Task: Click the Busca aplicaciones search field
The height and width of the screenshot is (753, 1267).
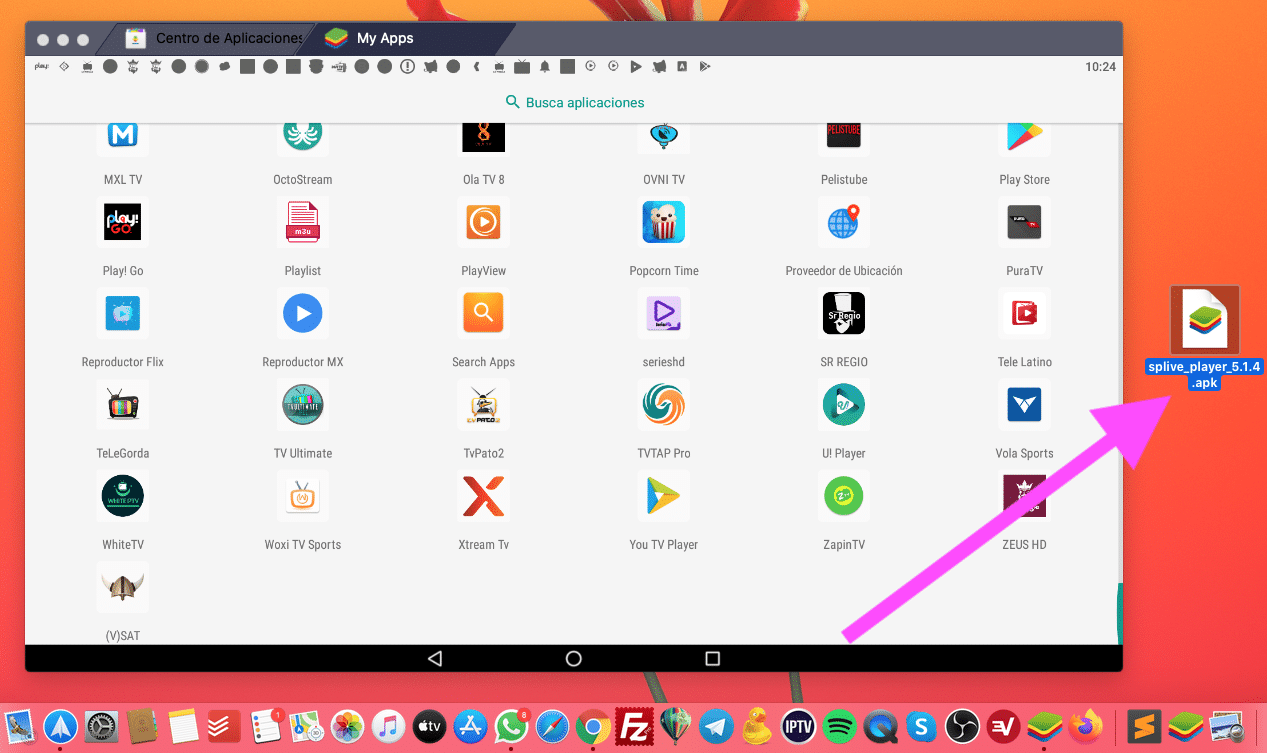Action: [x=574, y=101]
